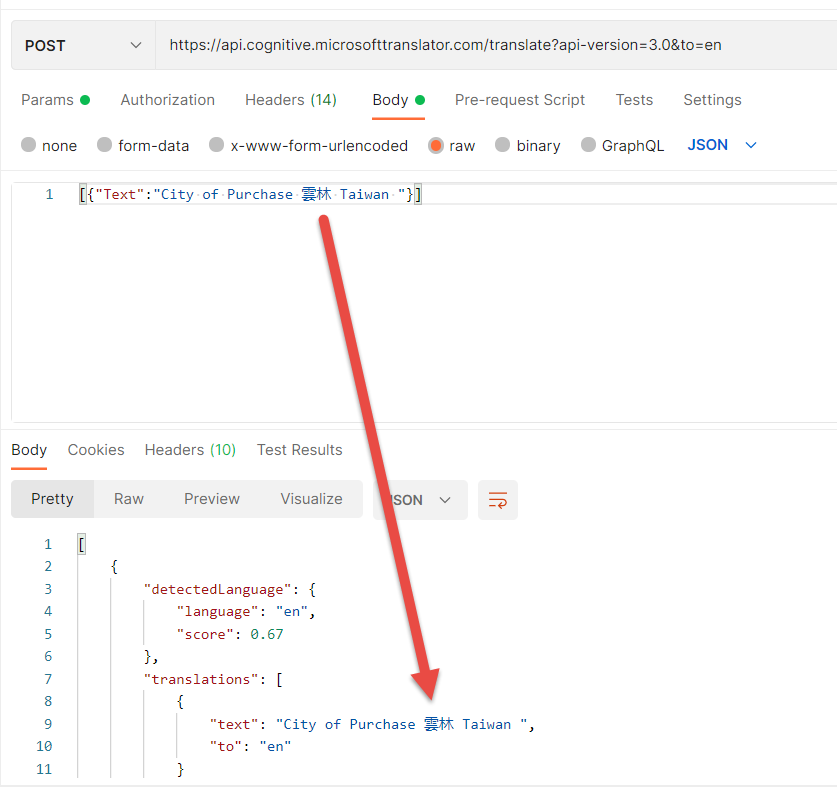Open response Headers (10) tab

point(190,450)
